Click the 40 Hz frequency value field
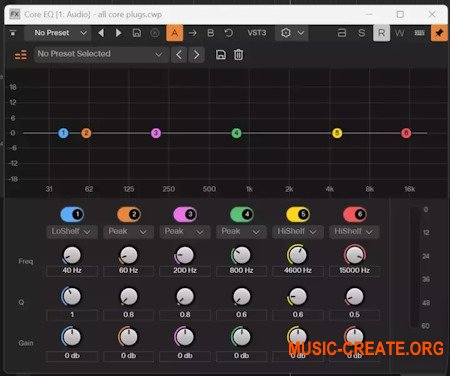The height and width of the screenshot is (376, 450). (x=72, y=271)
